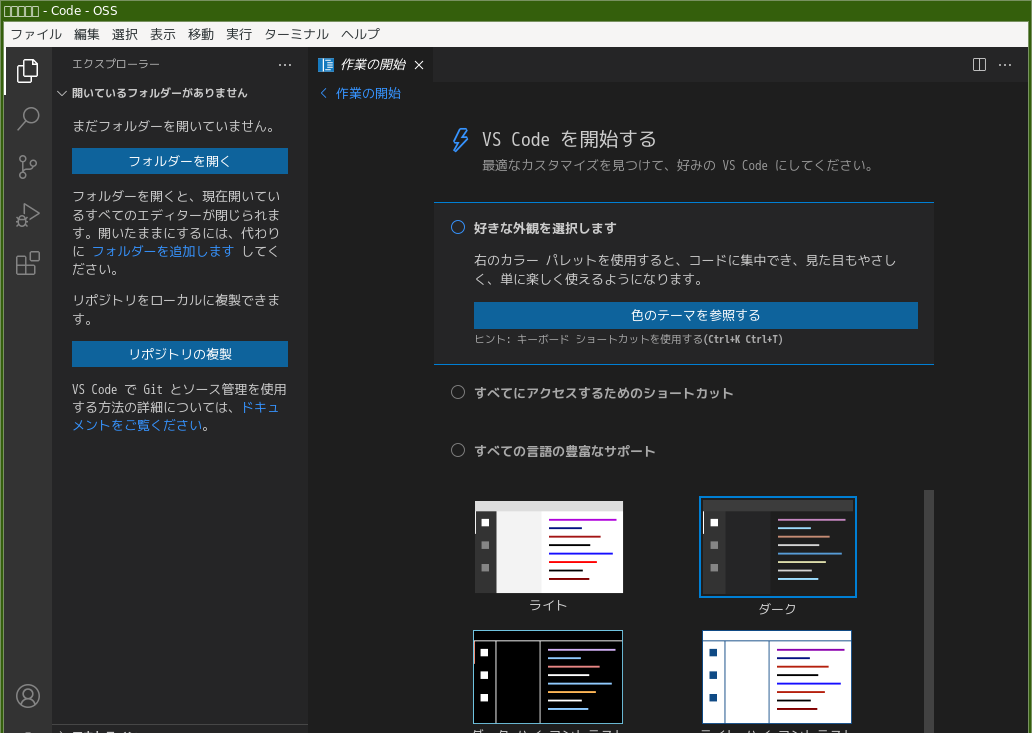Close the 作業の開始 tab
Viewport: 1032px width, 733px height.
[x=419, y=64]
